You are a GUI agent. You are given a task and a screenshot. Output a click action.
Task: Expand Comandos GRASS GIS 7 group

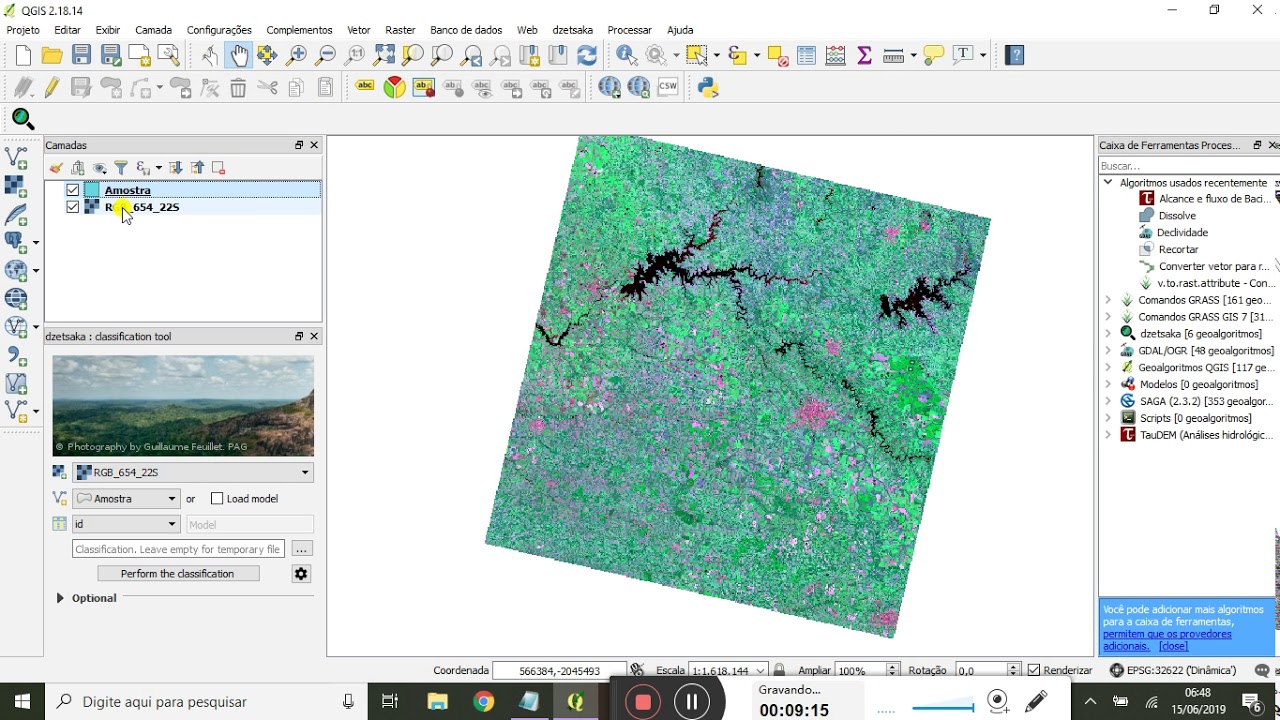click(1108, 317)
